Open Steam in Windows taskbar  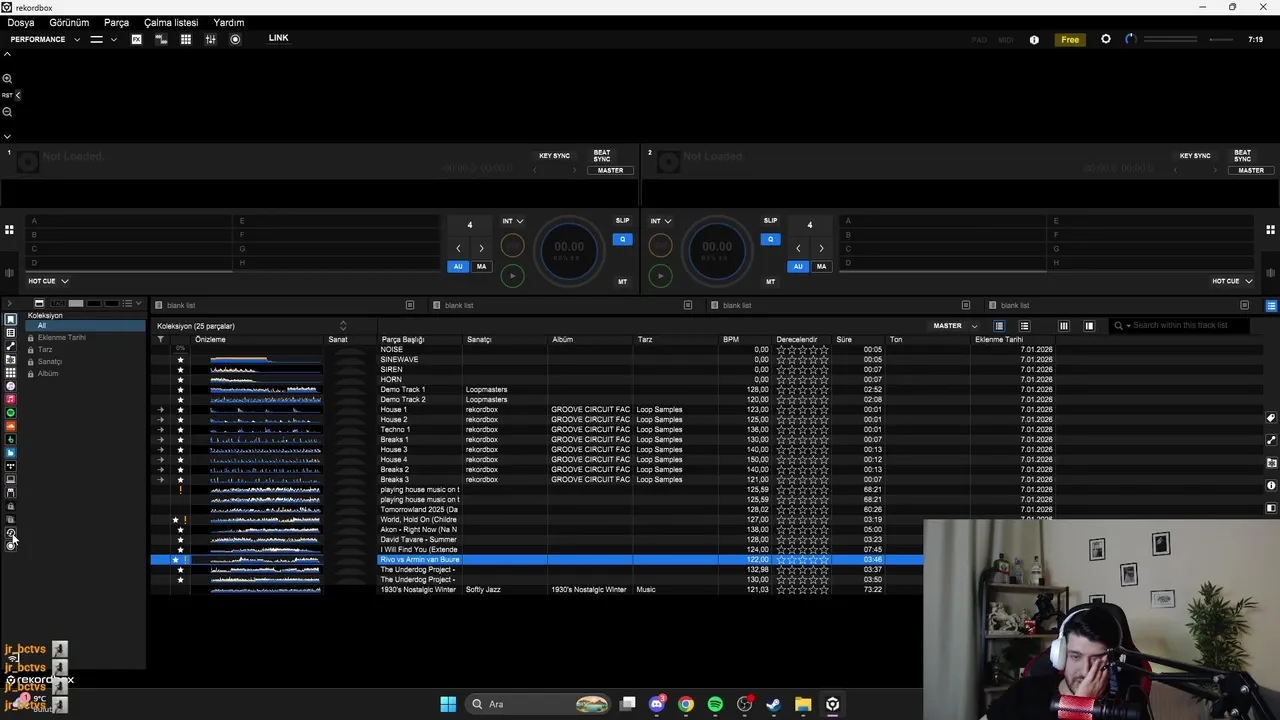pyautogui.click(x=773, y=704)
